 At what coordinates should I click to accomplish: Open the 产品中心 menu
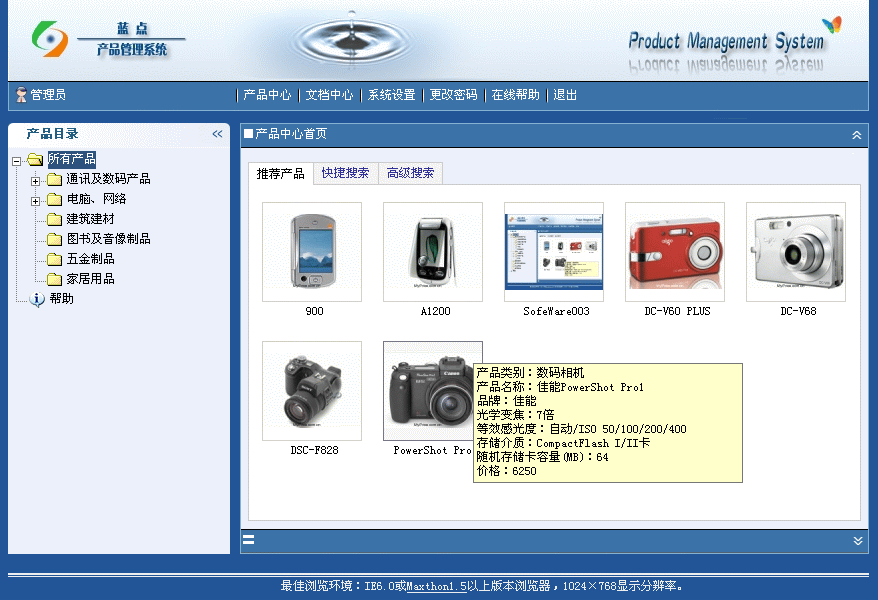coord(267,95)
